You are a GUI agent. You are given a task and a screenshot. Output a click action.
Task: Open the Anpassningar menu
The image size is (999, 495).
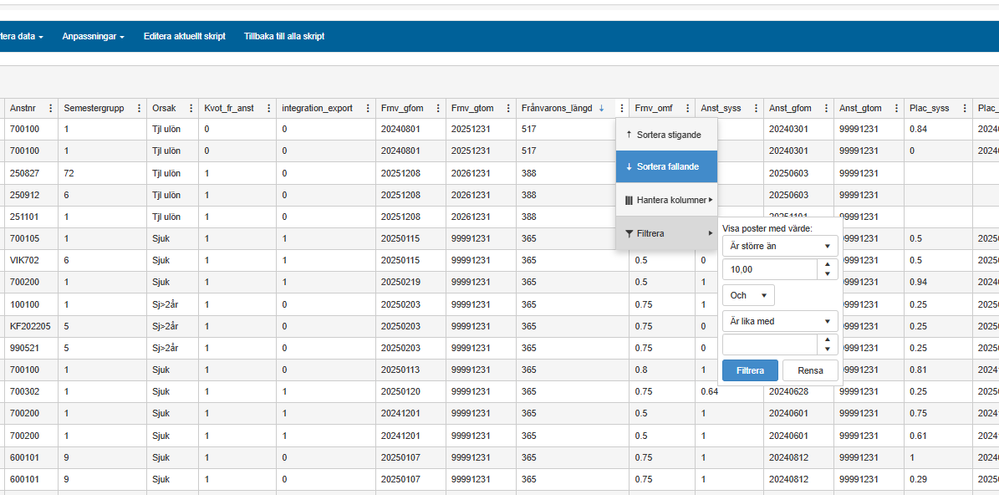[x=93, y=37]
